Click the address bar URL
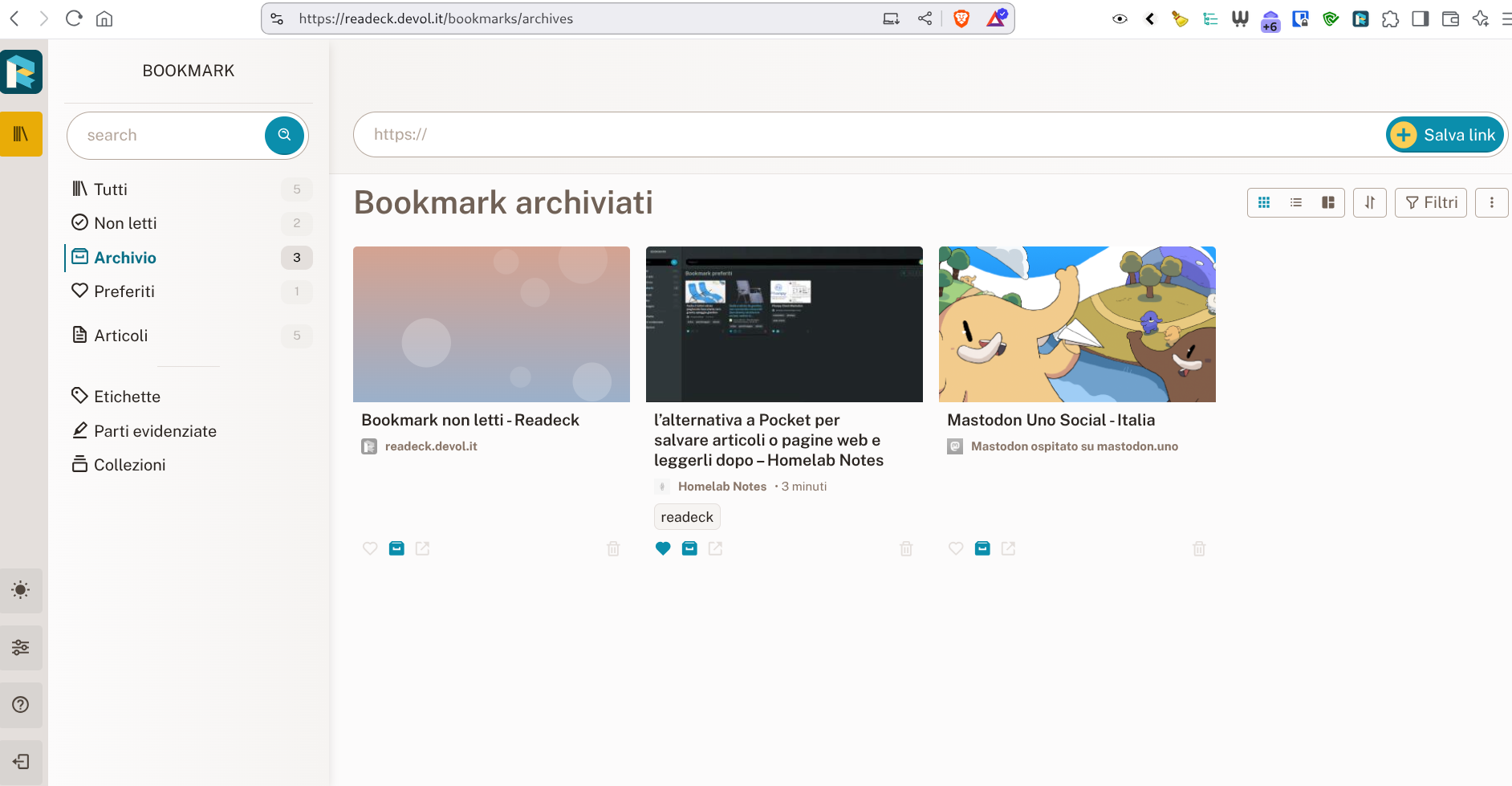This screenshot has height=786, width=1512. (x=436, y=18)
